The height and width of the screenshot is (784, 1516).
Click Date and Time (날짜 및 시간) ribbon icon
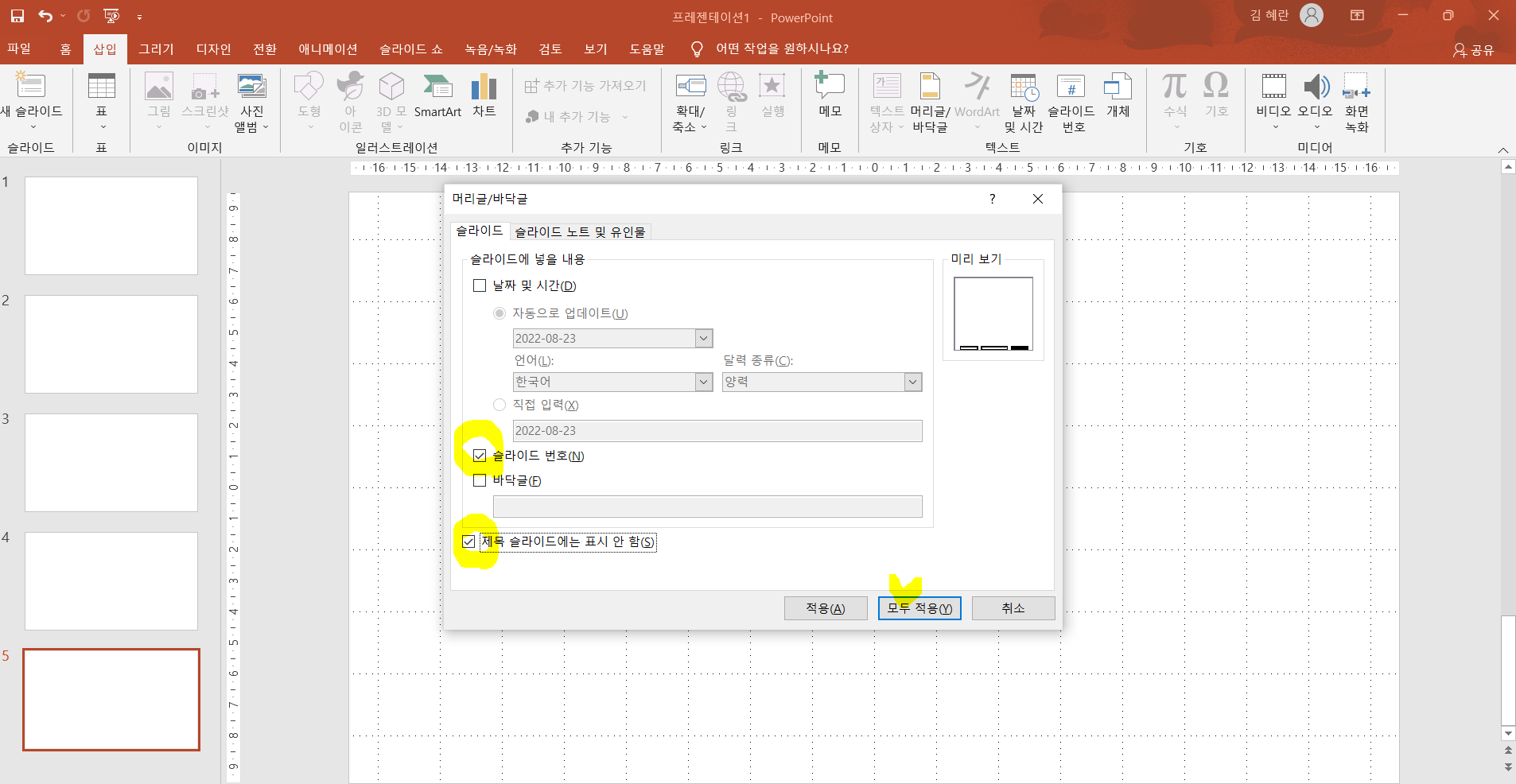1024,102
